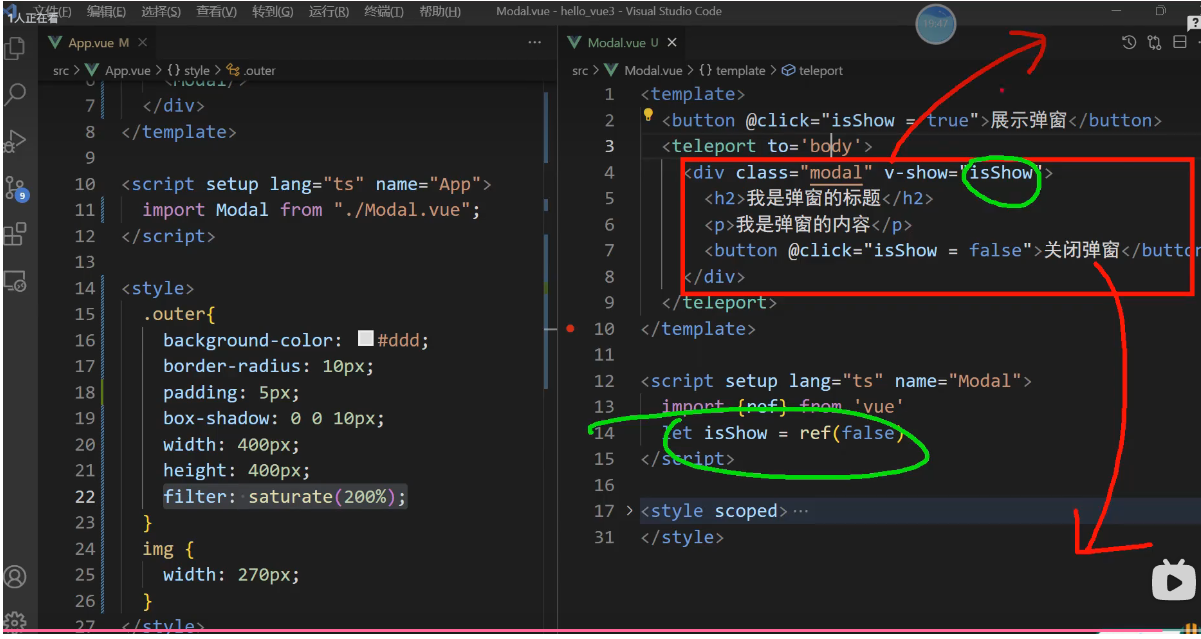Viewport: 1201px width, 639px height.
Task: Open the Explorer view in activity bar
Action: (x=15, y=48)
